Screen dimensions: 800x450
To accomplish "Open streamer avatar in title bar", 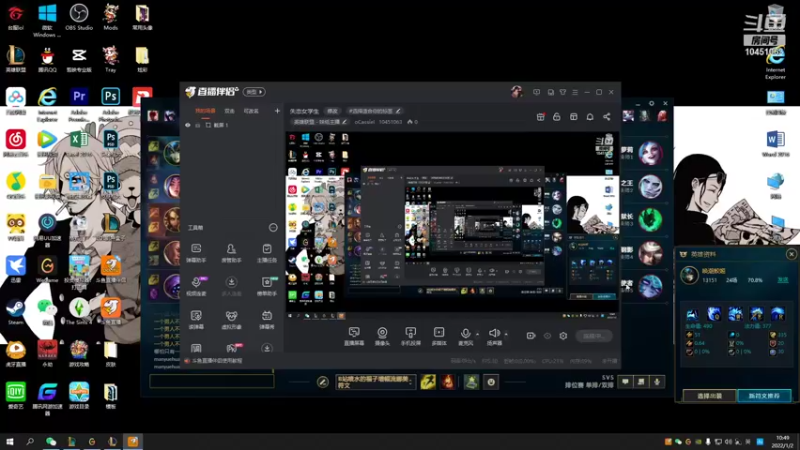I will pos(516,92).
